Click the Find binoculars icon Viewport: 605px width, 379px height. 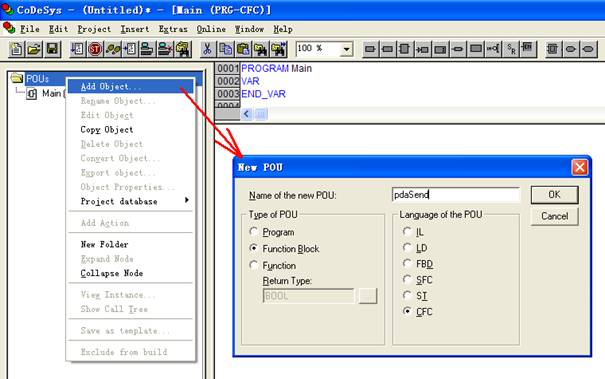[x=261, y=49]
